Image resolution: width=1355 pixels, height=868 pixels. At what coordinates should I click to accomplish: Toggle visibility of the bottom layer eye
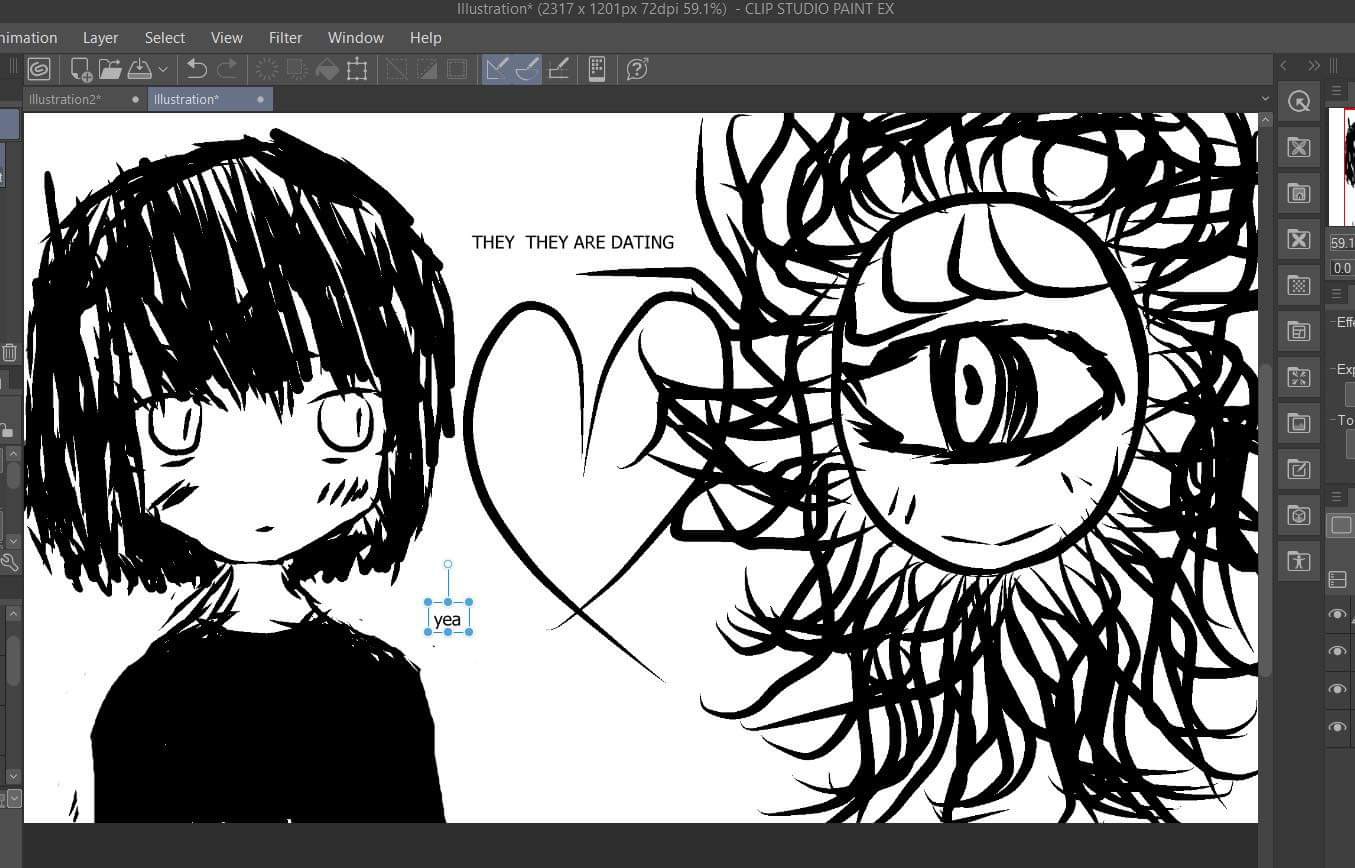point(1337,727)
